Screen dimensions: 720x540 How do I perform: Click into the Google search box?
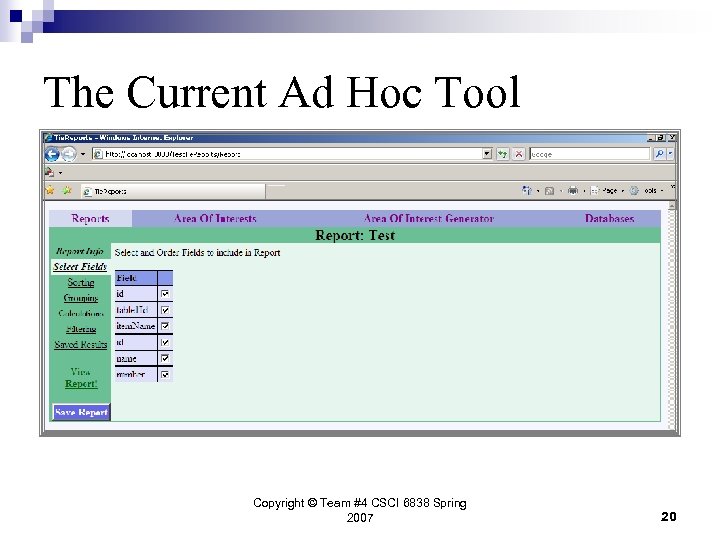(x=590, y=154)
